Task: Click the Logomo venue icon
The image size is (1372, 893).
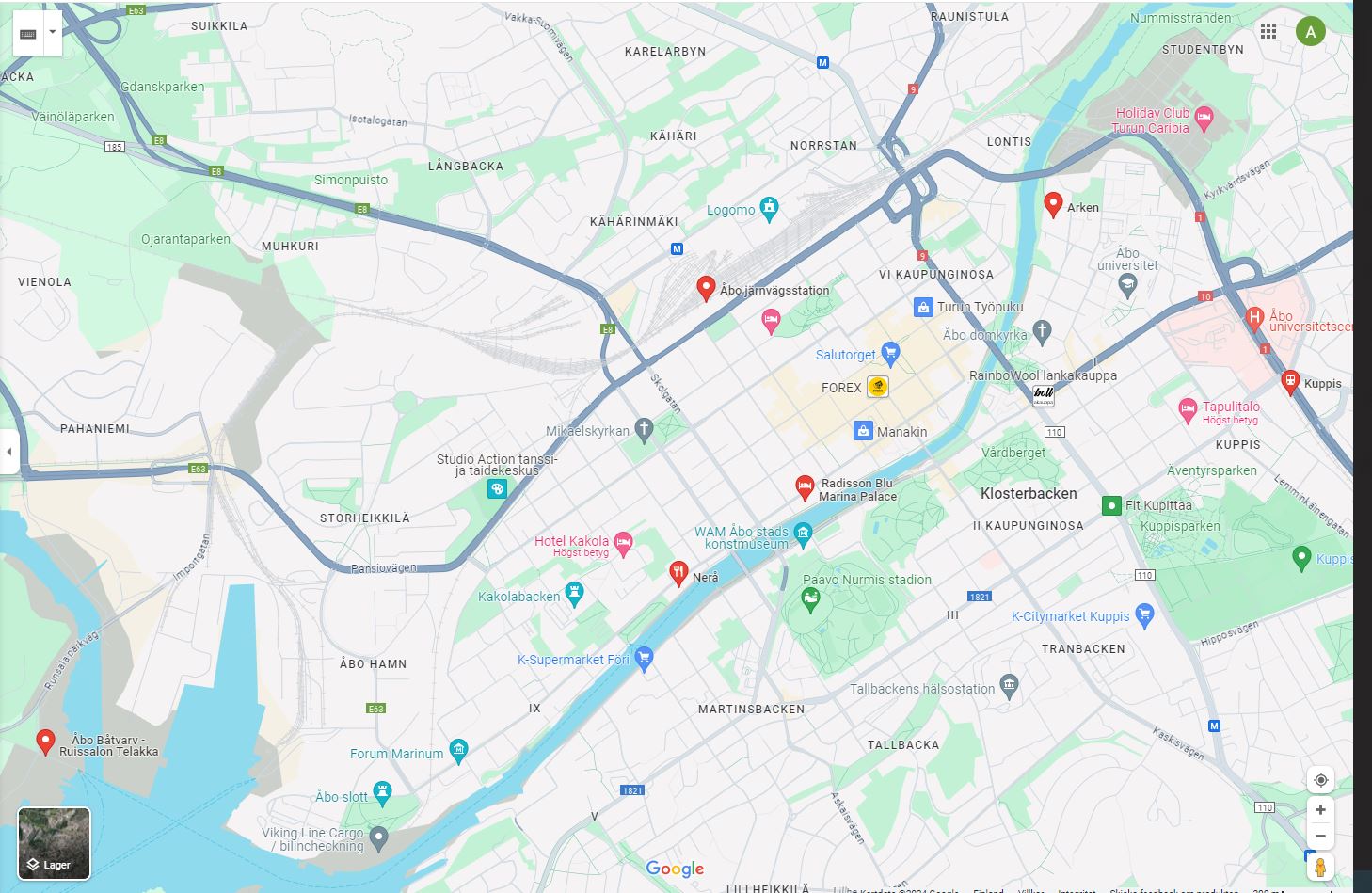Action: [769, 208]
